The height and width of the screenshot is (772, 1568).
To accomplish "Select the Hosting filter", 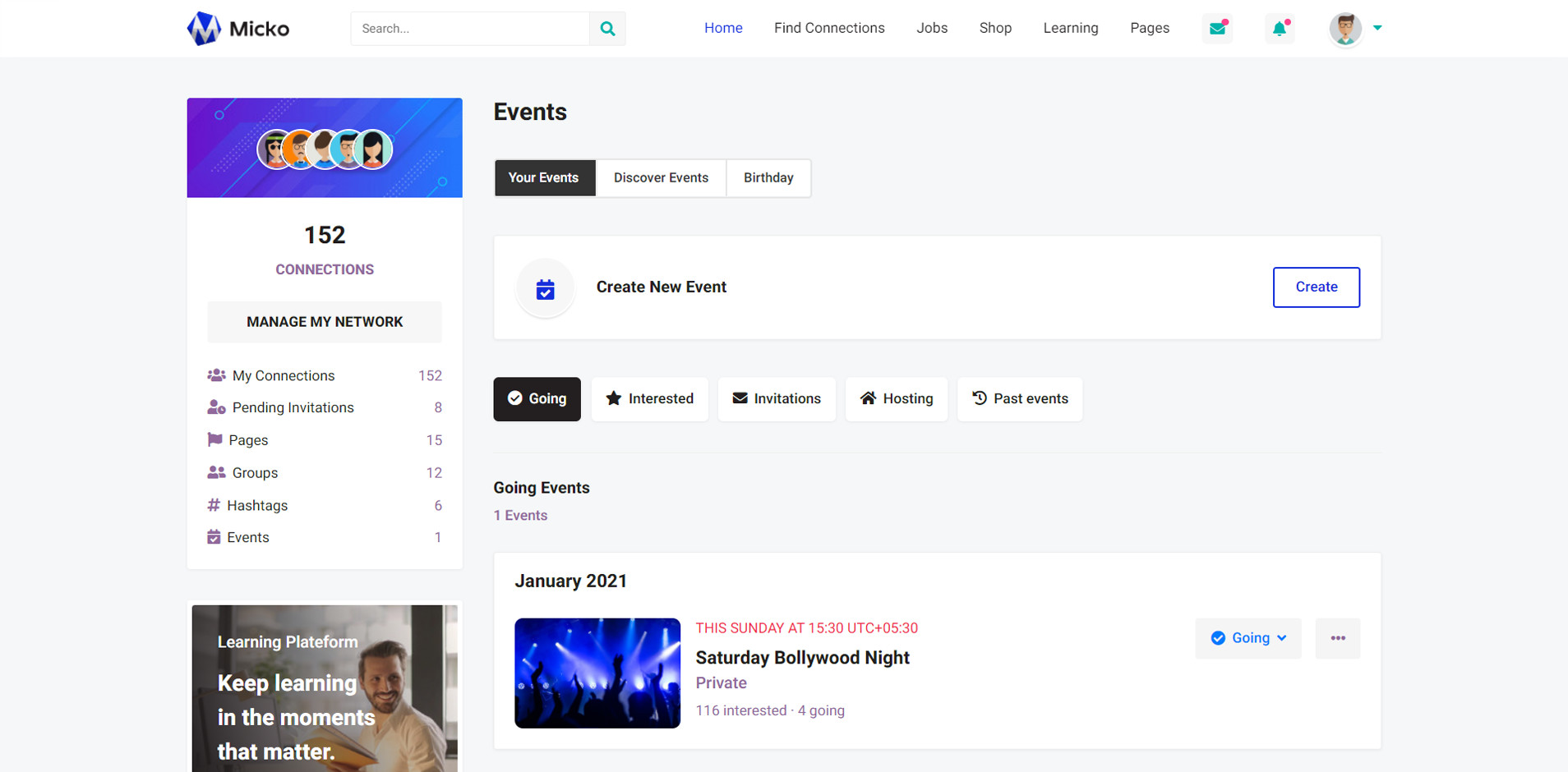I will [896, 399].
